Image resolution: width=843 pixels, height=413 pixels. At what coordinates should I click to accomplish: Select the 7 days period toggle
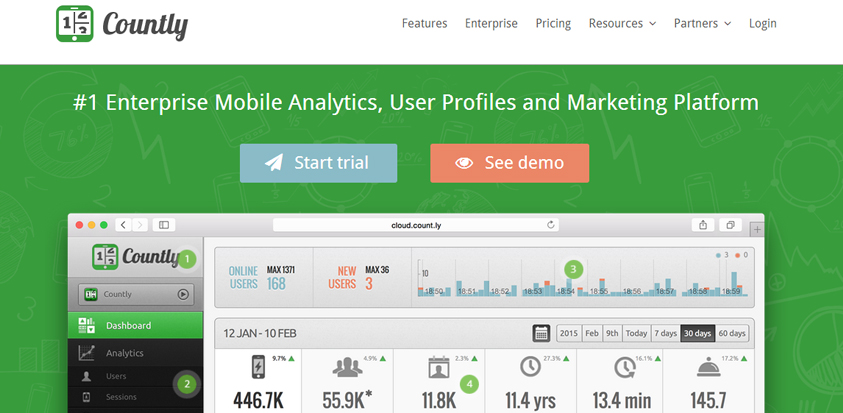coord(664,333)
